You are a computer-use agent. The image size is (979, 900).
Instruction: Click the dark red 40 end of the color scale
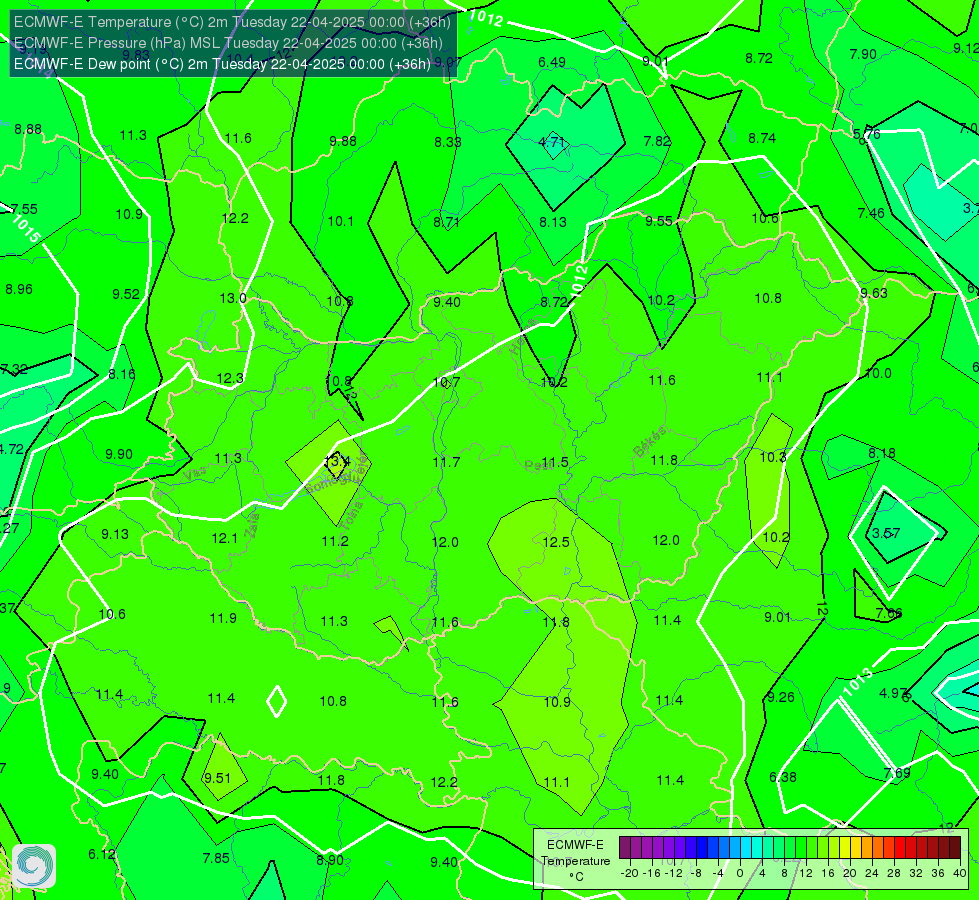(955, 848)
